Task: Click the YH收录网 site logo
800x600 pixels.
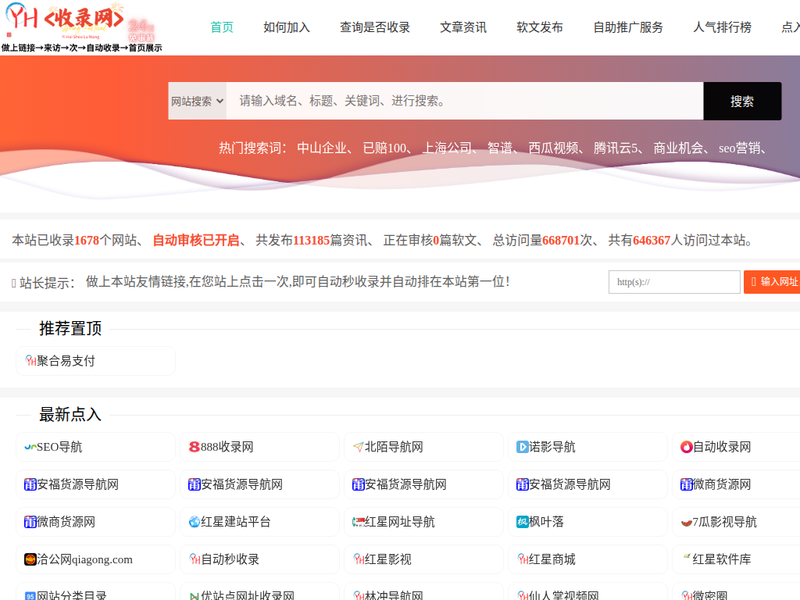Action: click(66, 19)
